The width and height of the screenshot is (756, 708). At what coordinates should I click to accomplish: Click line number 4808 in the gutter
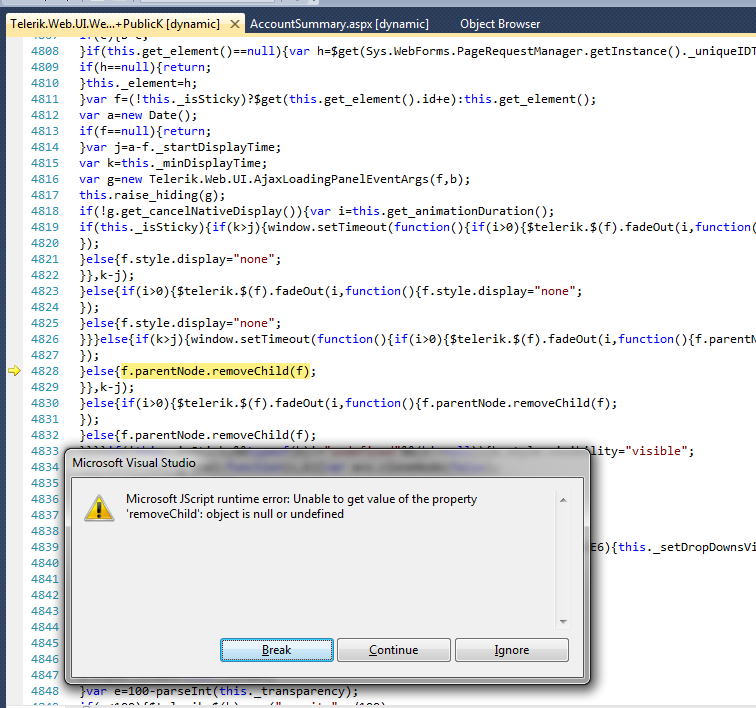click(x=44, y=51)
